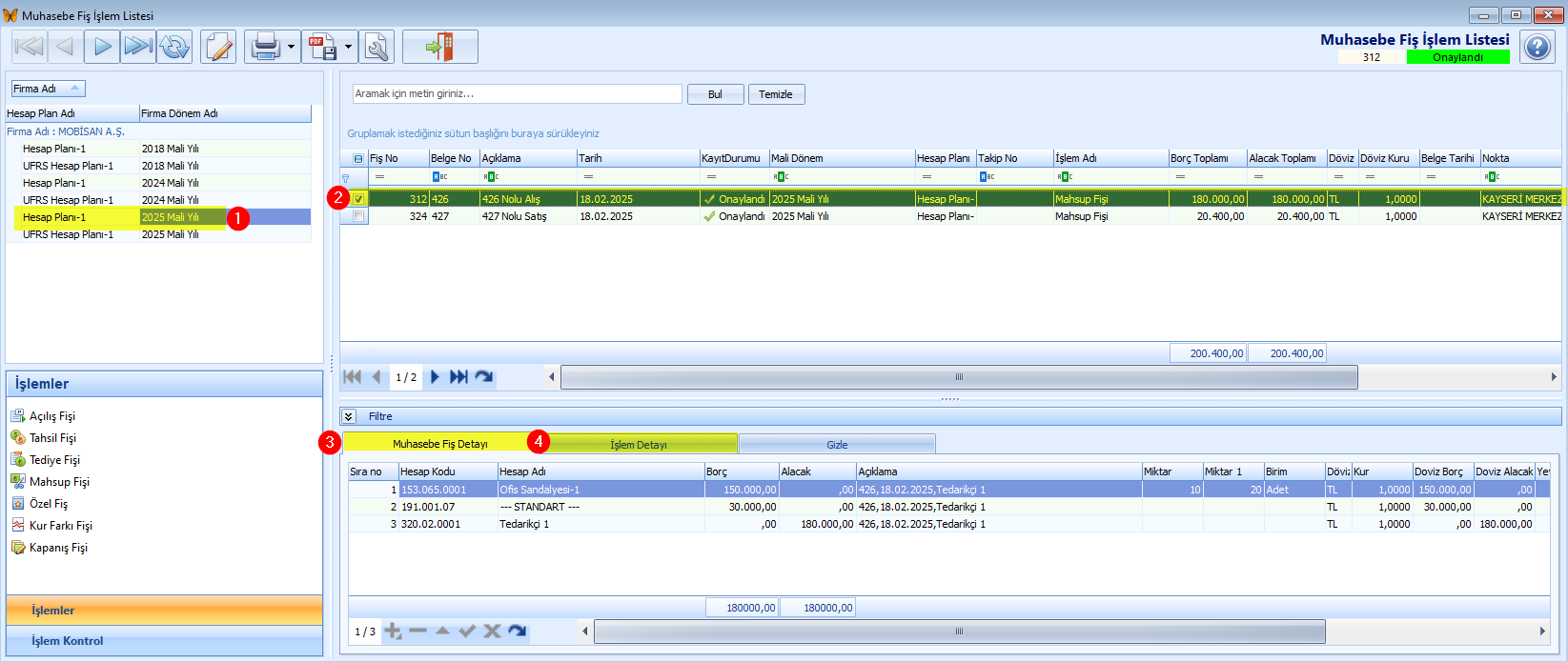Open İşlem Adı column filter operator
This screenshot has width=1568, height=662.
tap(1065, 177)
